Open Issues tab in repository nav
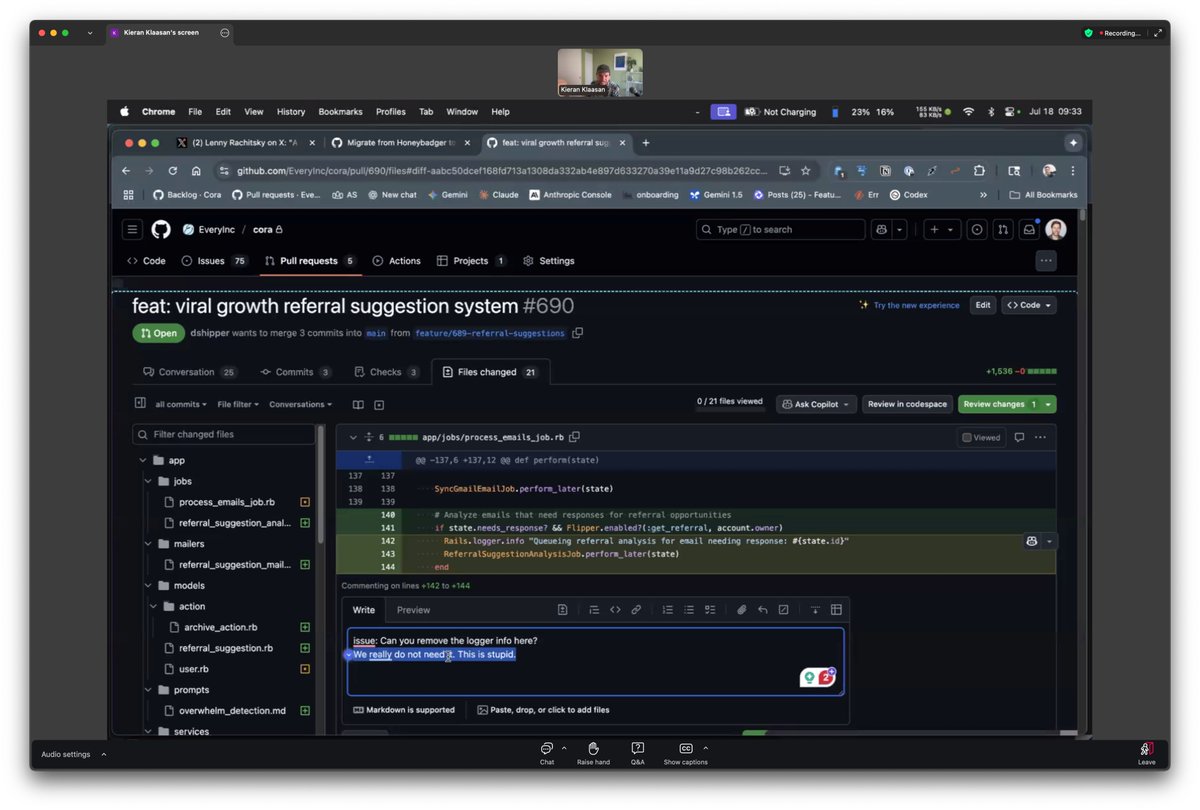 point(215,261)
